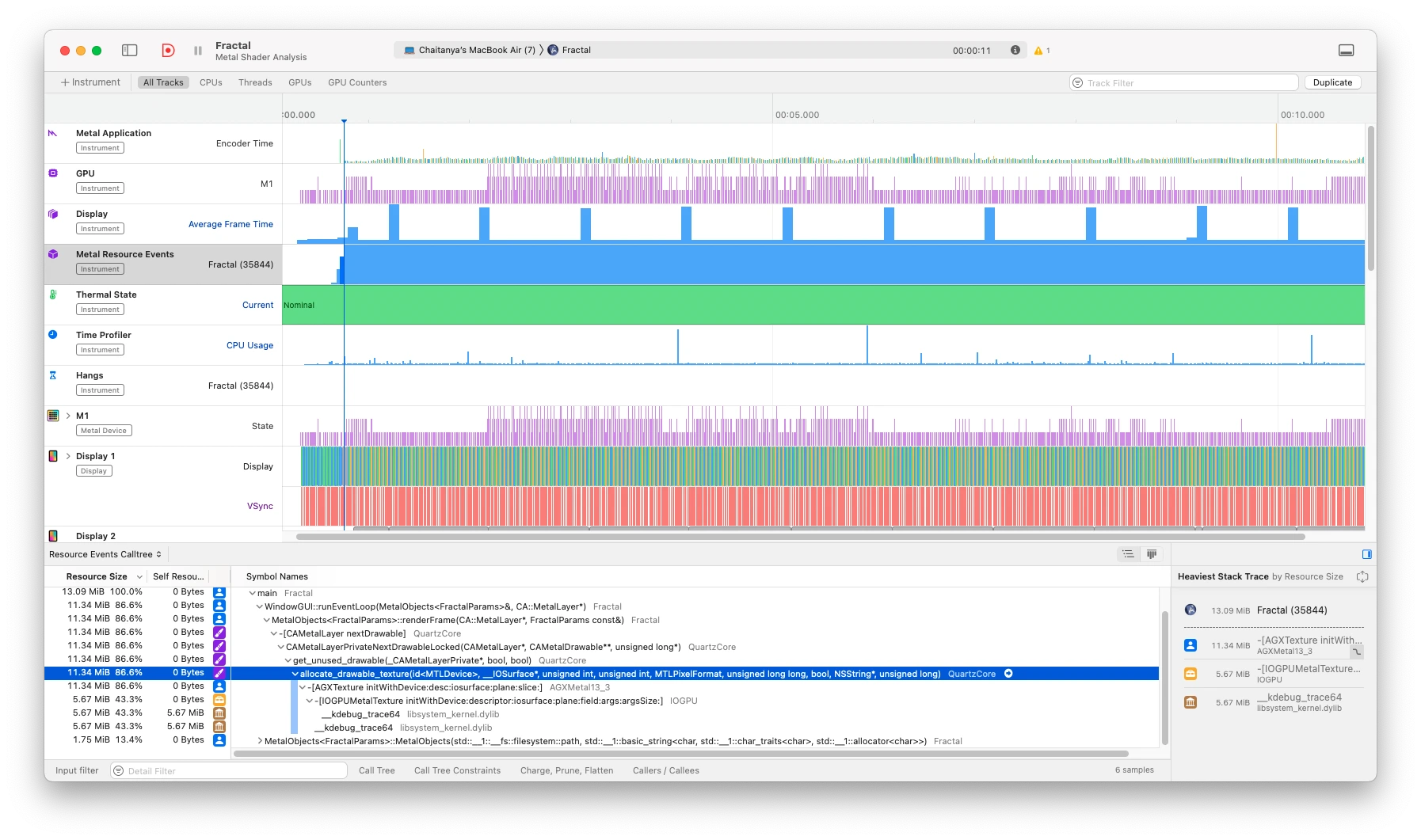Collapse the CAMetalLayer nextDrawable node
This screenshot has width=1421, height=840.
tap(273, 633)
